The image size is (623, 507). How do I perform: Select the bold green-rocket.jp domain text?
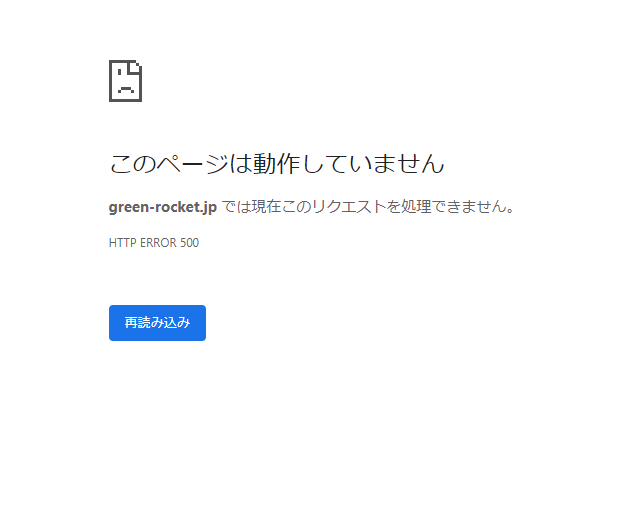(x=163, y=207)
